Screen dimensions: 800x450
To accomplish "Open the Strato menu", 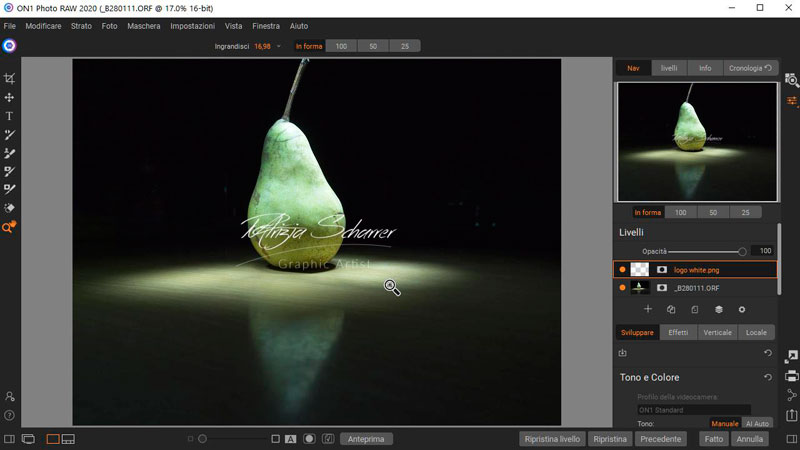I will (x=81, y=26).
